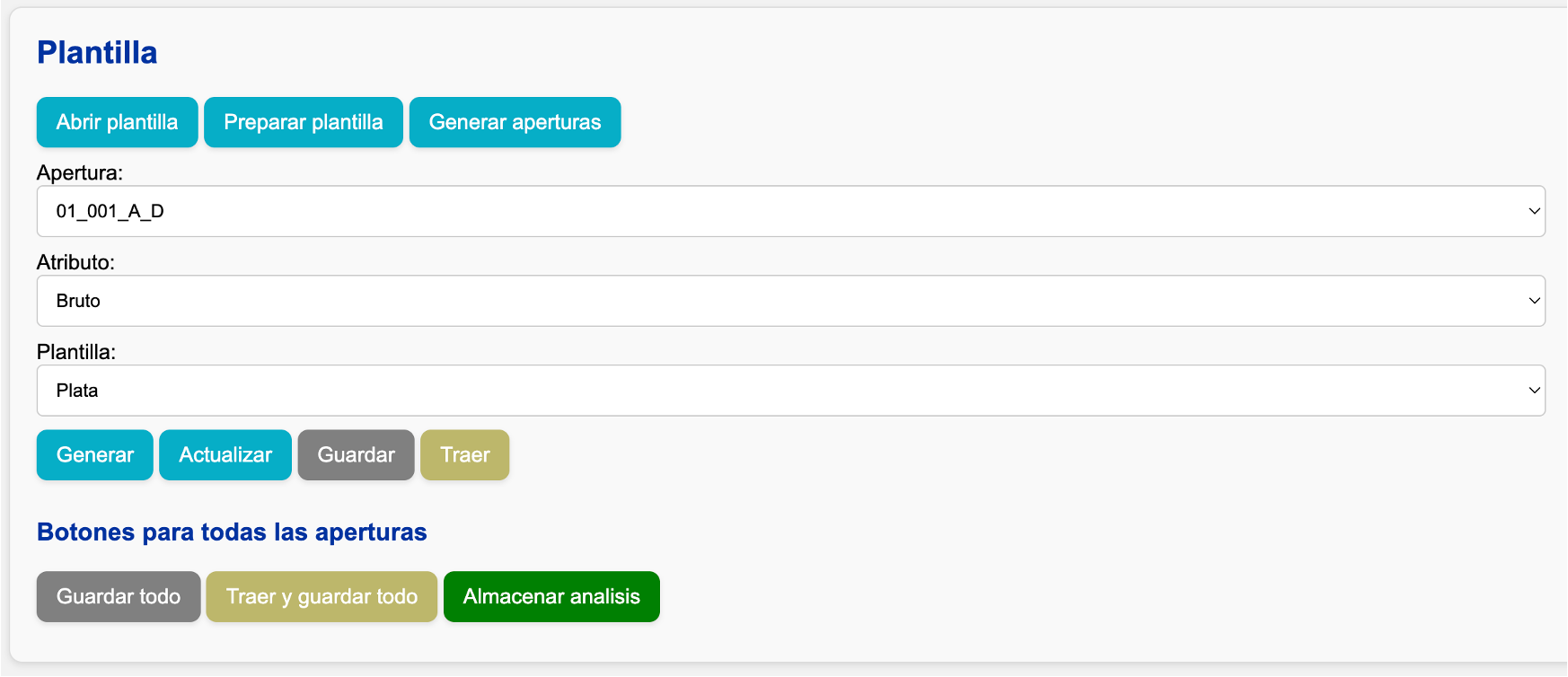This screenshot has height=677, width=1568.
Task: Click the Apertura field label
Action: (x=80, y=172)
